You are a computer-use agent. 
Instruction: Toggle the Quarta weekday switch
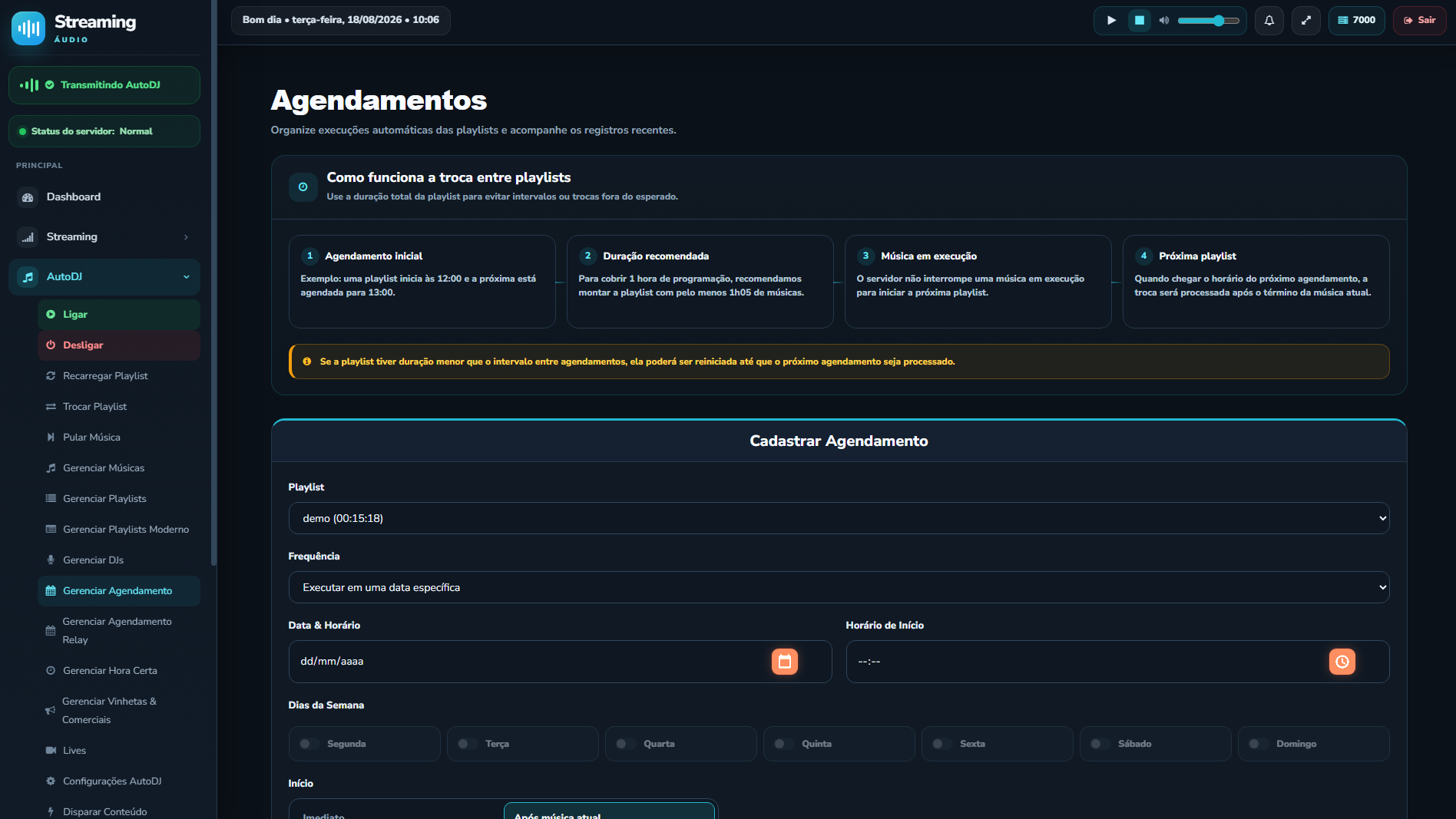[x=626, y=744]
